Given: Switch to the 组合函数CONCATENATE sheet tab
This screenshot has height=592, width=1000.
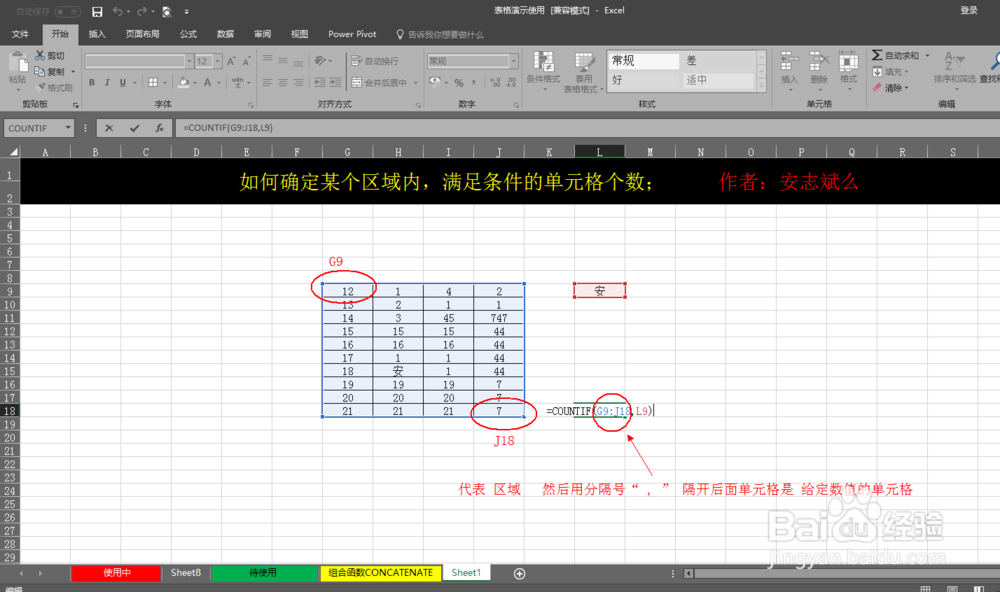Looking at the screenshot, I should click(x=380, y=573).
